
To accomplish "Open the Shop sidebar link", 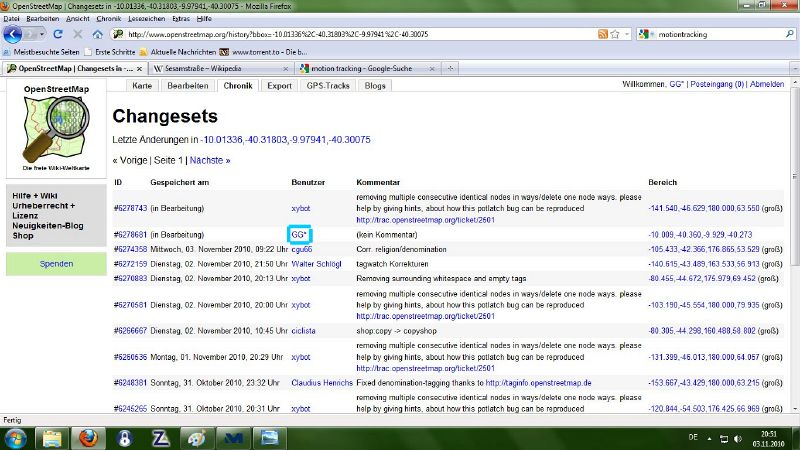I will [23, 236].
